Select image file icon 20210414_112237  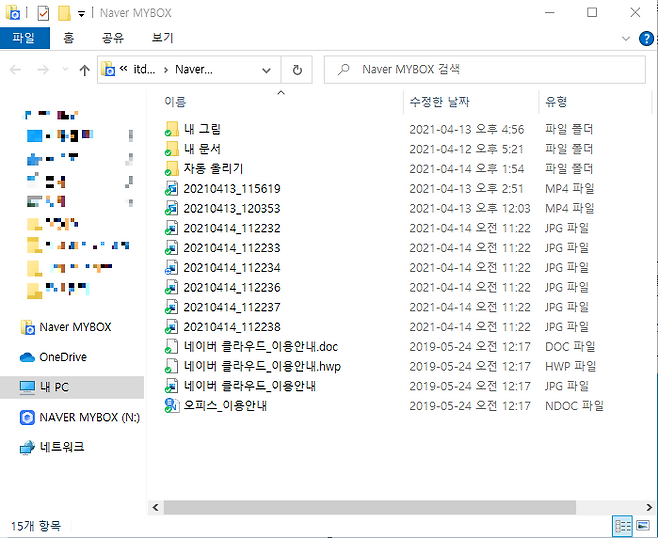pos(171,307)
